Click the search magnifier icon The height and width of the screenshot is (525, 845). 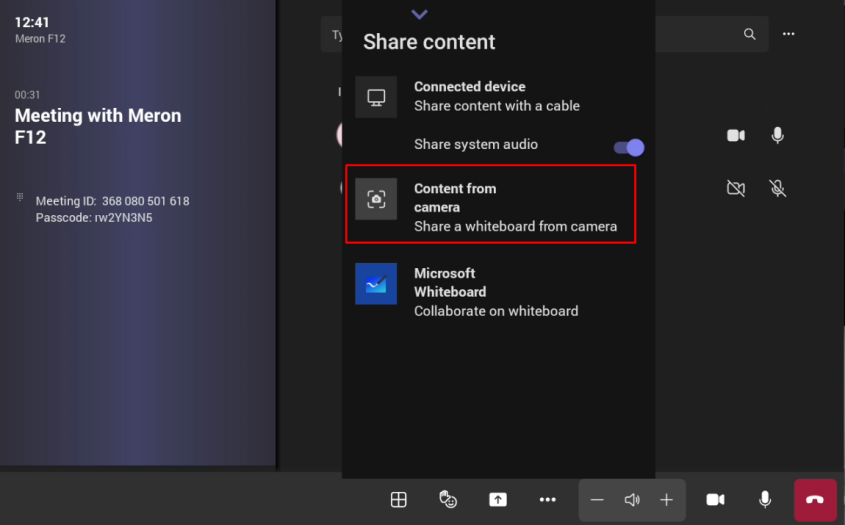(x=750, y=34)
